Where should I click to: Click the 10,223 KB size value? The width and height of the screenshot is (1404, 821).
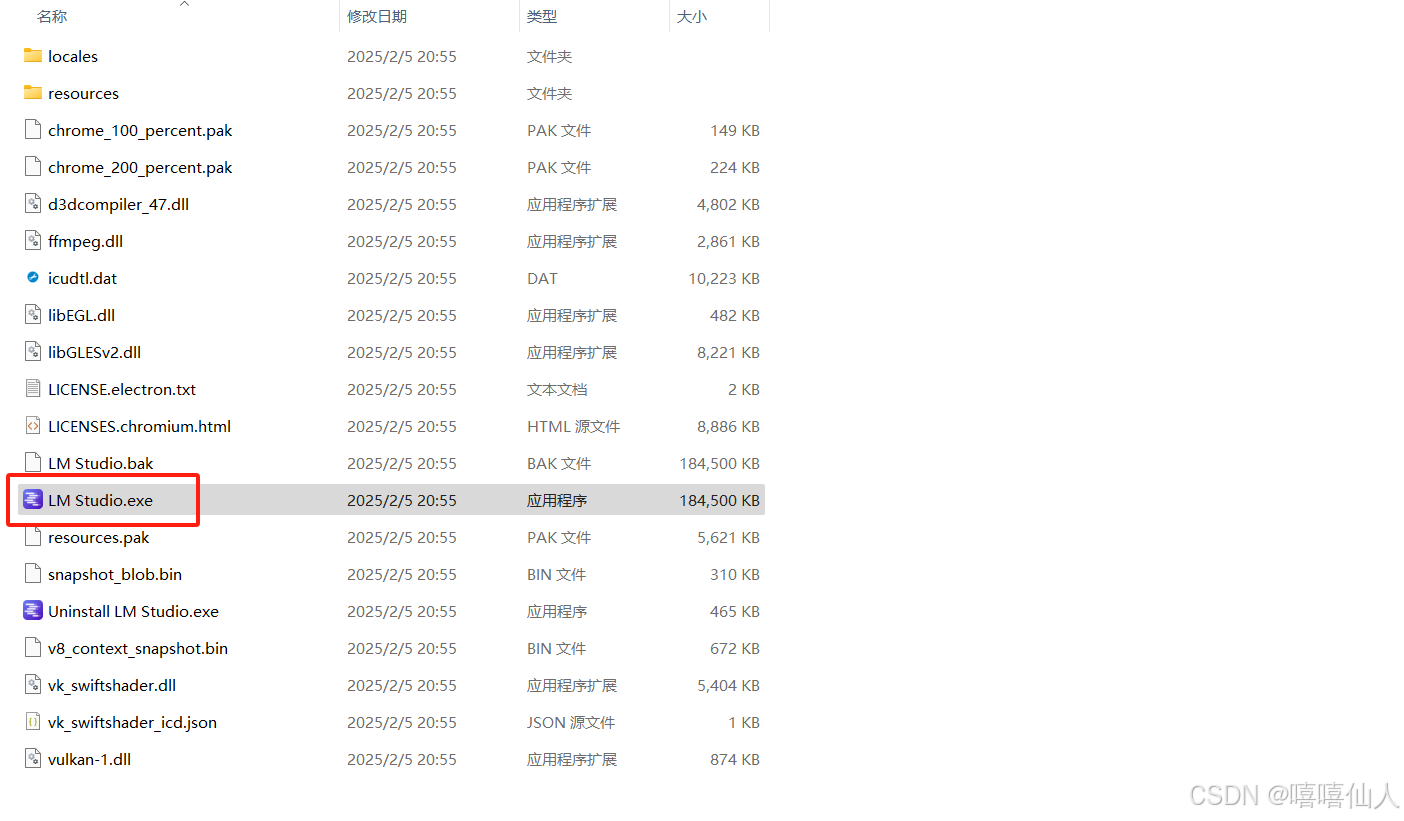pyautogui.click(x=724, y=279)
